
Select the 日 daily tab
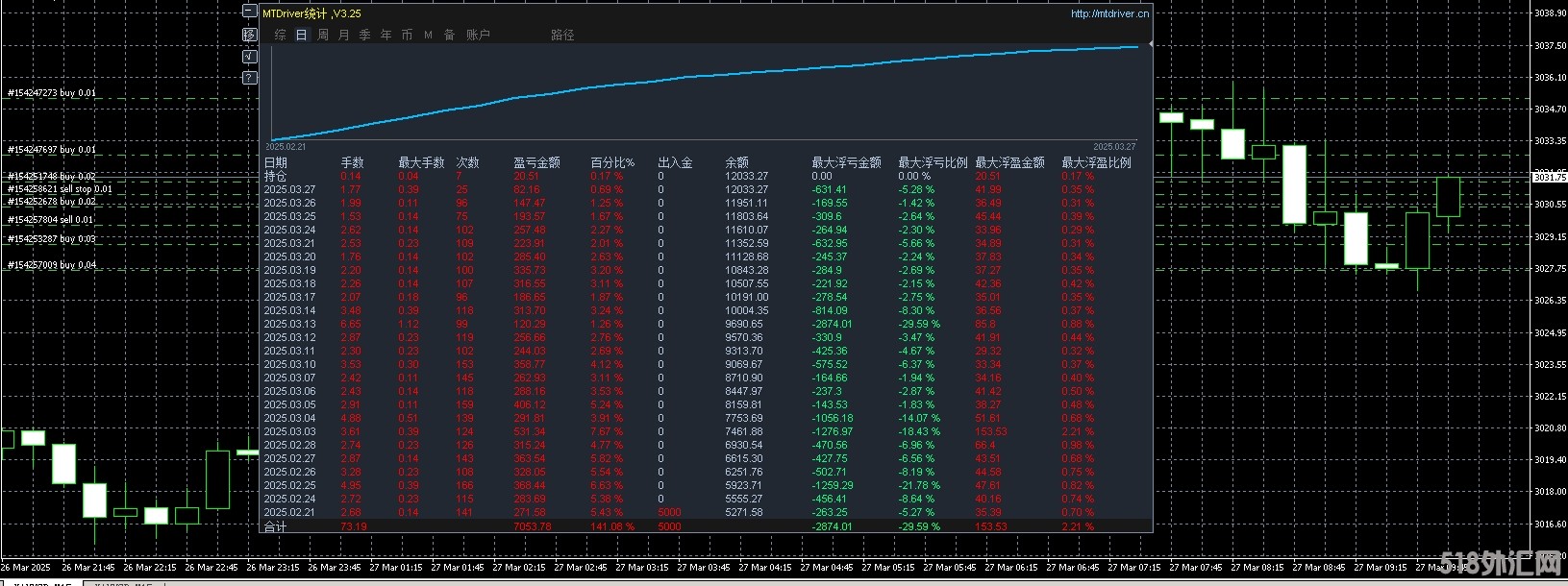[301, 35]
